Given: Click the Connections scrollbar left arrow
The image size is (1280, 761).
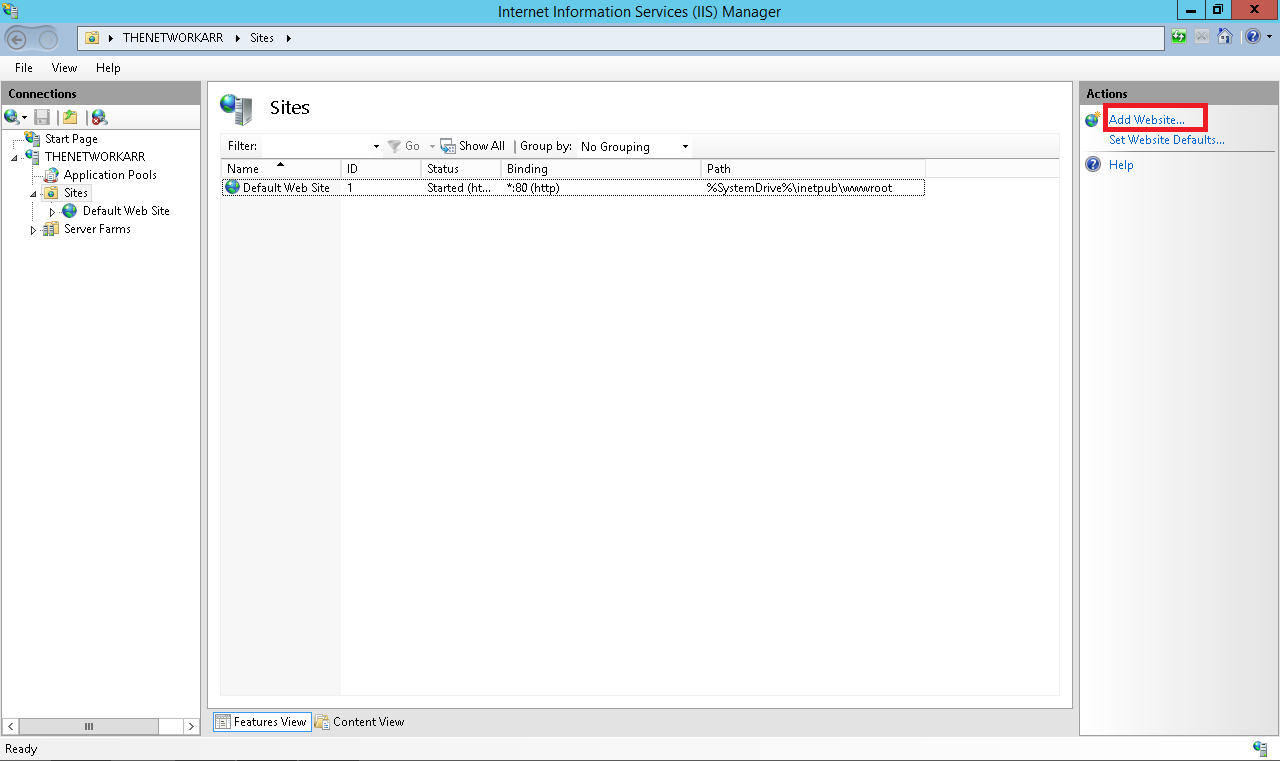Looking at the screenshot, I should (10, 727).
